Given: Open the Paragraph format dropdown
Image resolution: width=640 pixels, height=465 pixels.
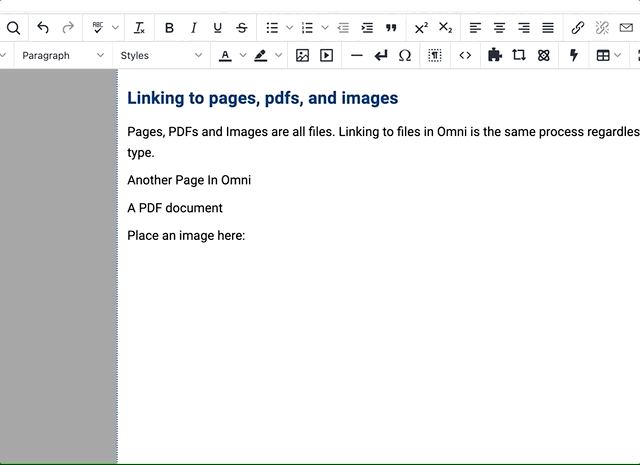Looking at the screenshot, I should 62,56.
